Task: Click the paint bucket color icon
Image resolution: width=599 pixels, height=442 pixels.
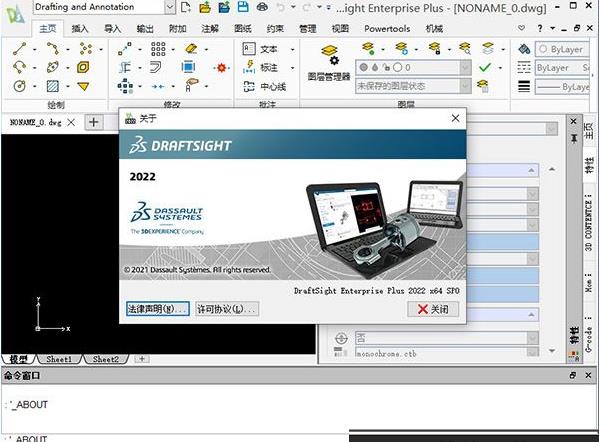Action: pos(524,49)
